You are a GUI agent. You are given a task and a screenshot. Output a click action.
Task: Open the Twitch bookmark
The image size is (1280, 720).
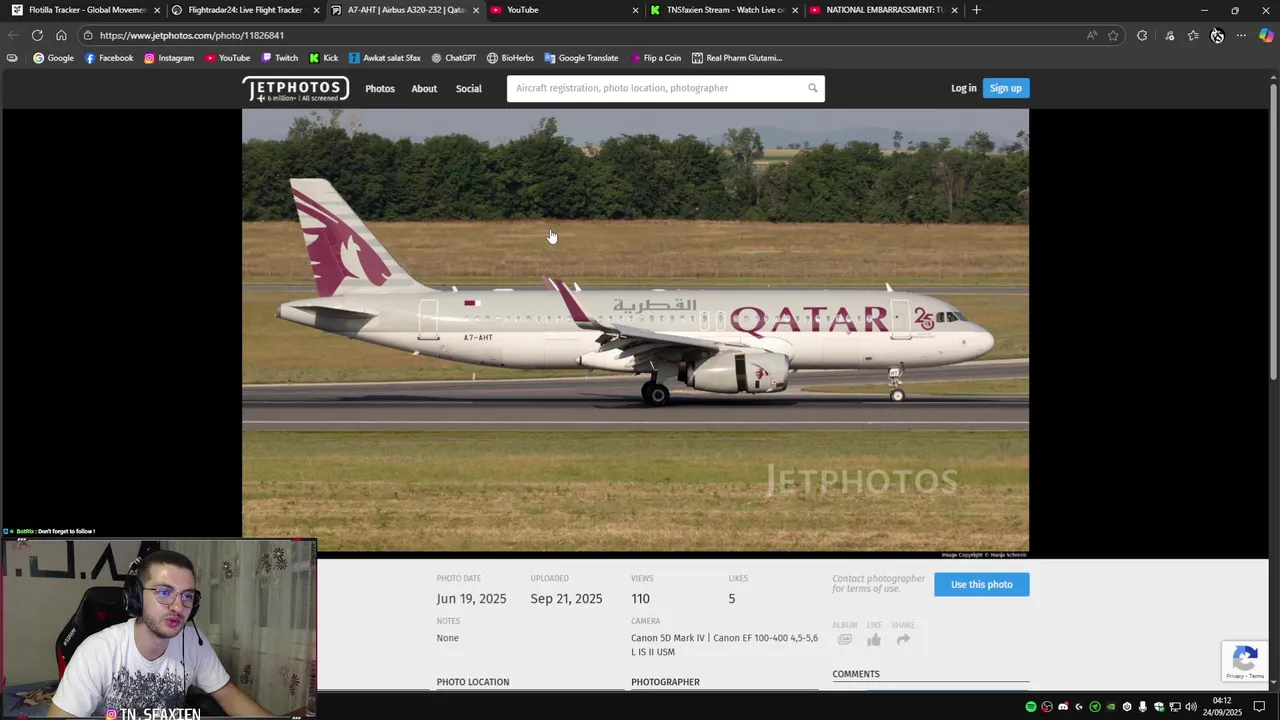[x=279, y=58]
